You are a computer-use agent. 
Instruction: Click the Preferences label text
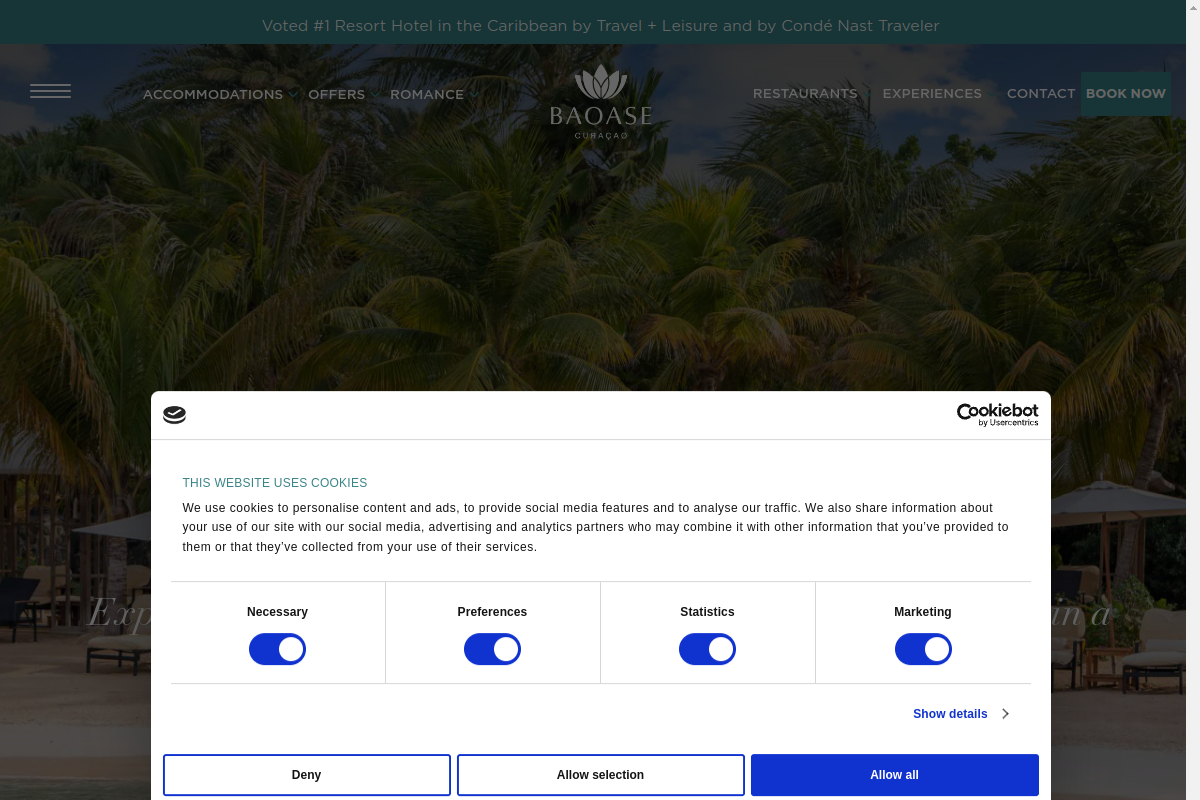coord(492,612)
